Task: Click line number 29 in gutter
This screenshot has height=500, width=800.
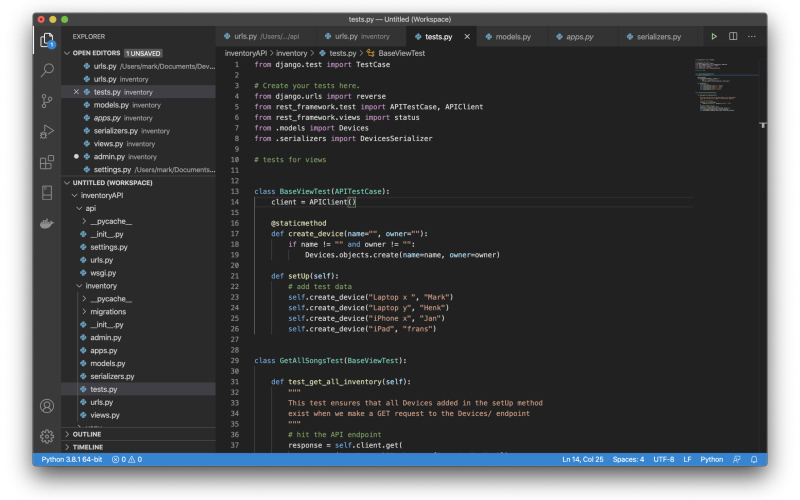Action: pos(235,361)
